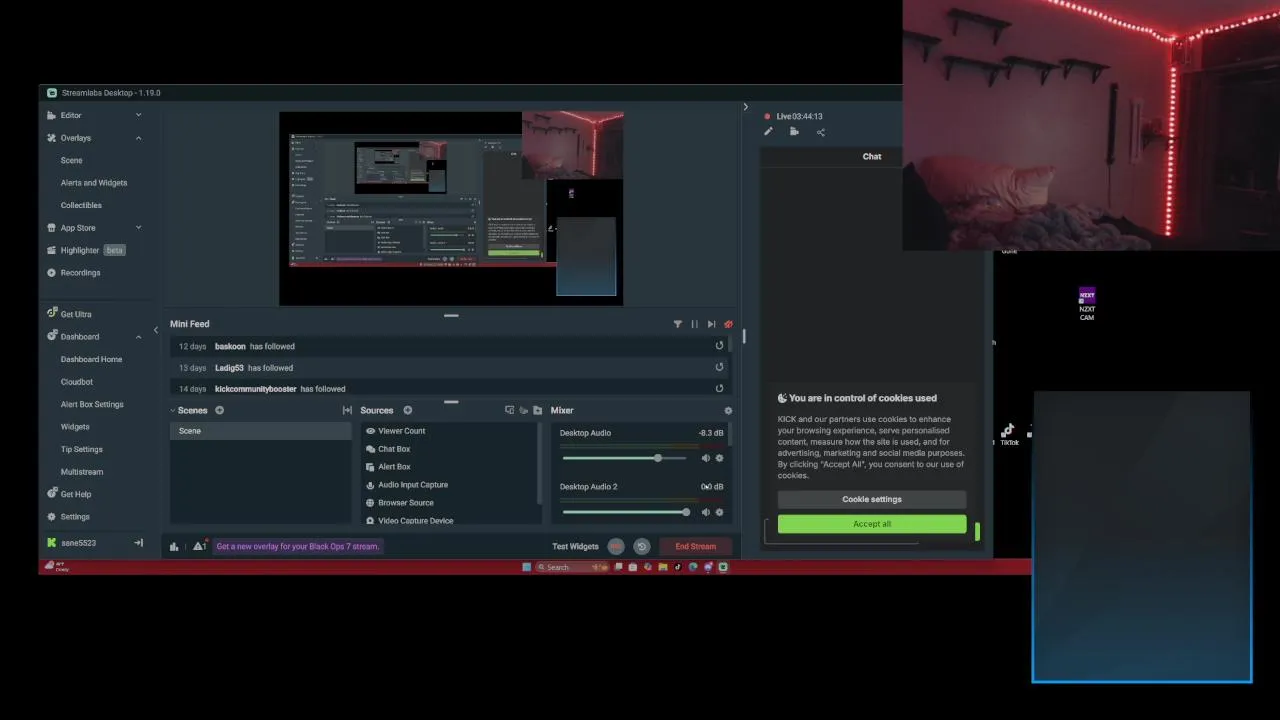This screenshot has height=720, width=1280.
Task: Open scene transitions icon in Scenes
Action: pos(347,410)
